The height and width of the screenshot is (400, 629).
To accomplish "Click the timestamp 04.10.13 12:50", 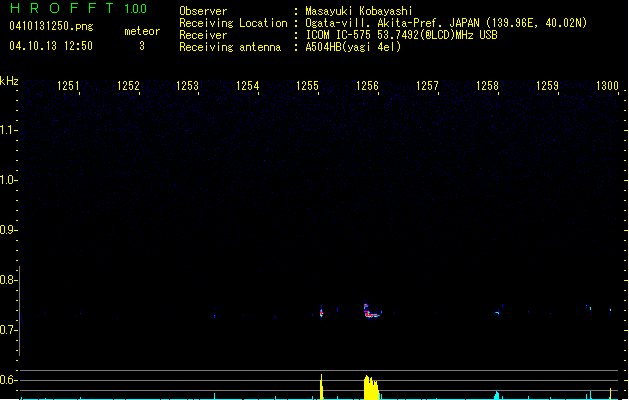I will [51, 46].
